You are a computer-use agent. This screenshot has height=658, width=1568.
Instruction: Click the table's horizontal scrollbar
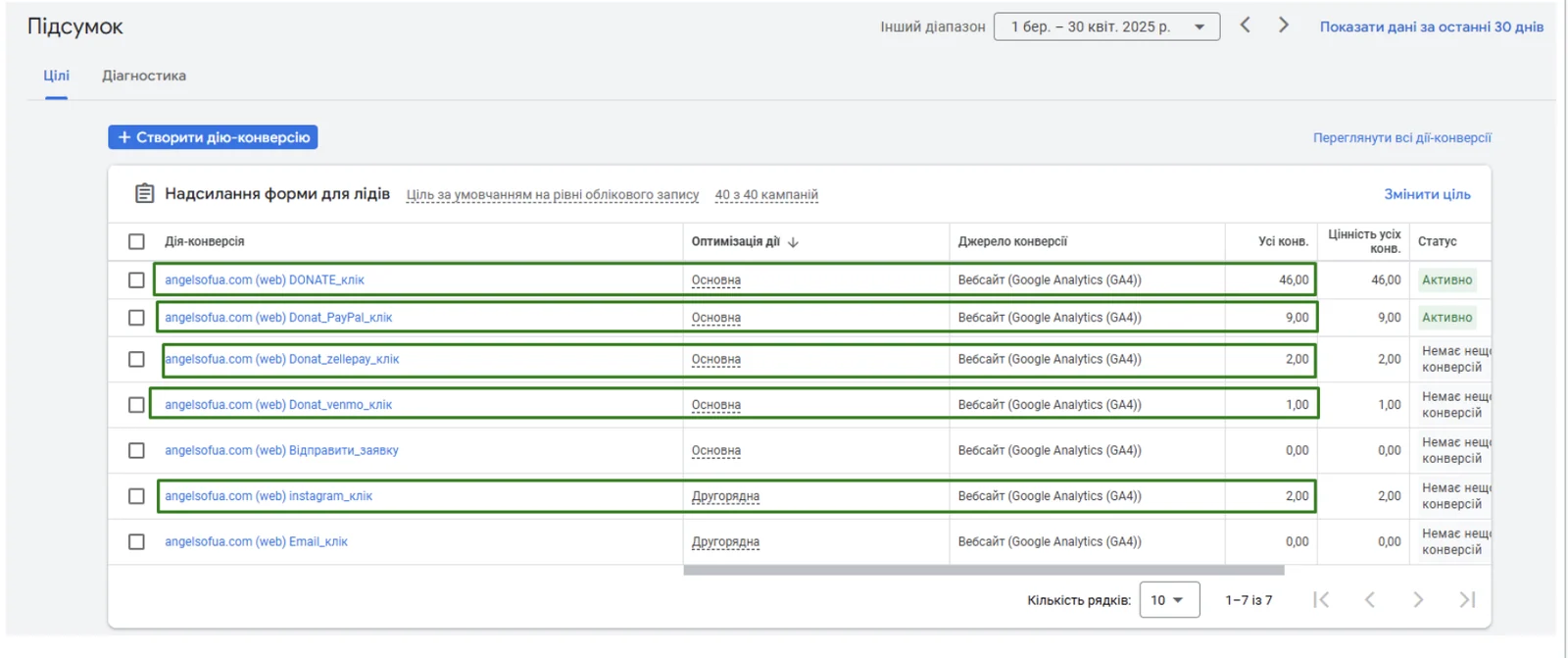coord(984,570)
